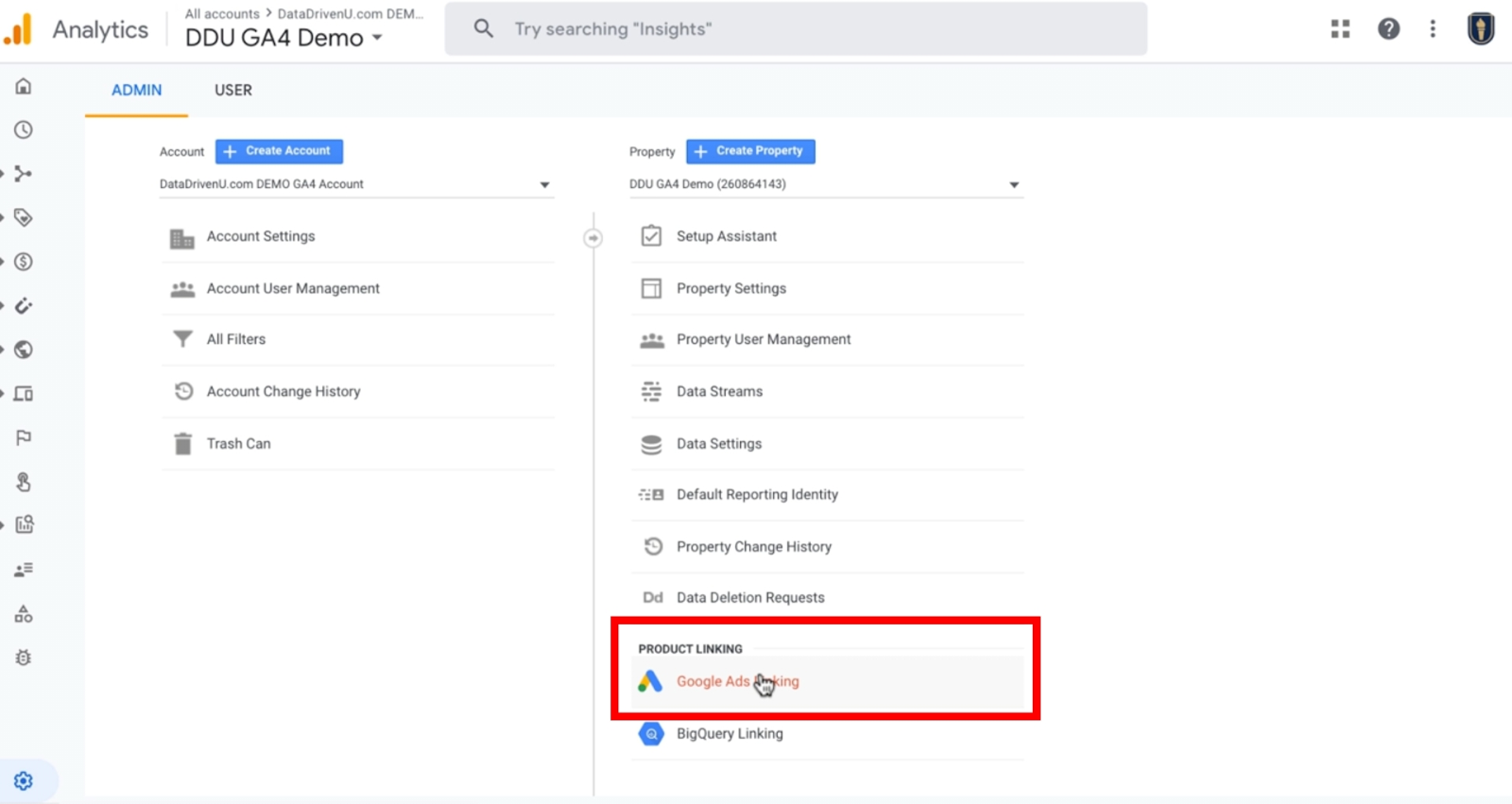
Task: Open the Engagement tag icon in sidebar
Action: click(24, 217)
